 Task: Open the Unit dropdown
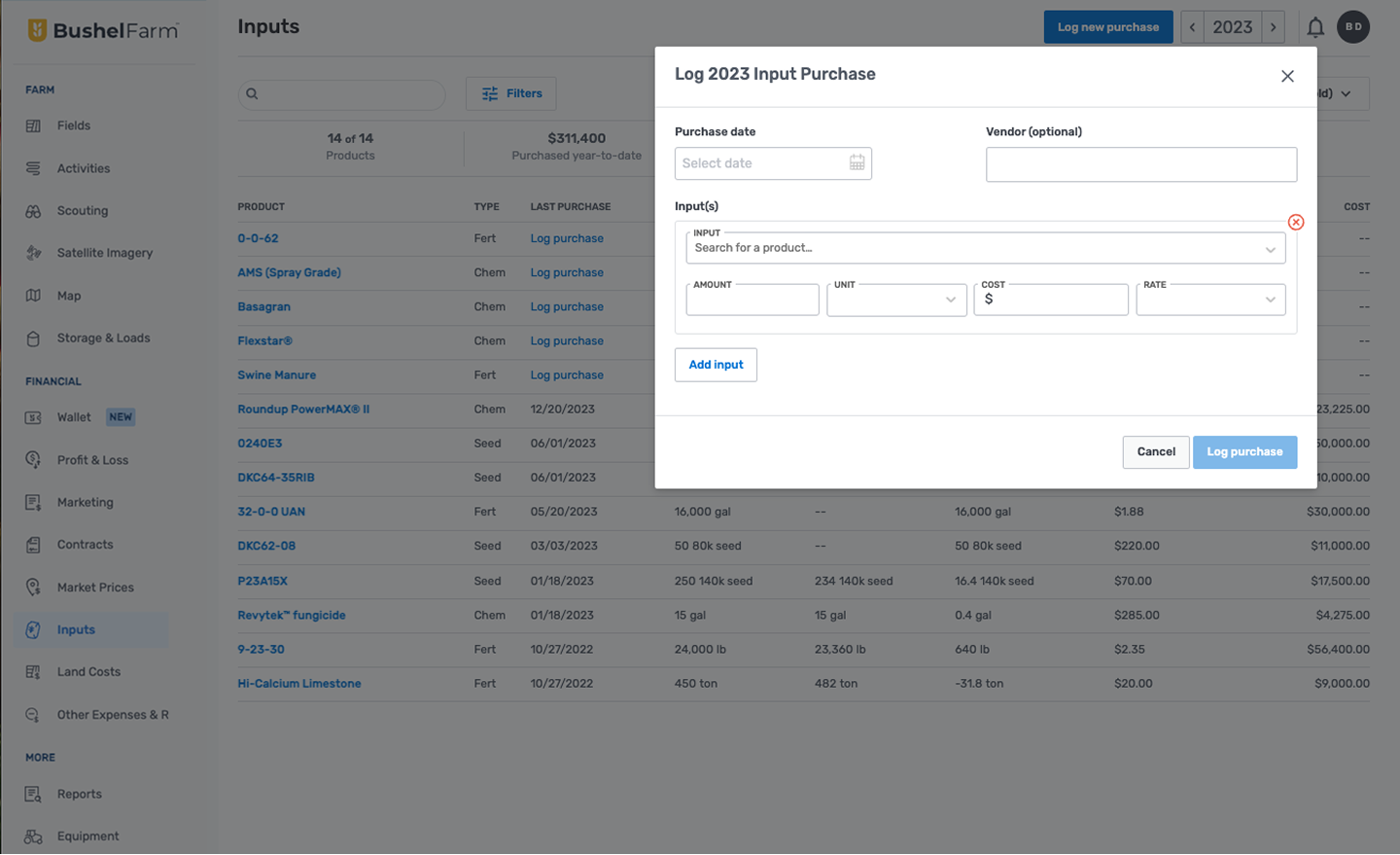pyautogui.click(x=896, y=300)
